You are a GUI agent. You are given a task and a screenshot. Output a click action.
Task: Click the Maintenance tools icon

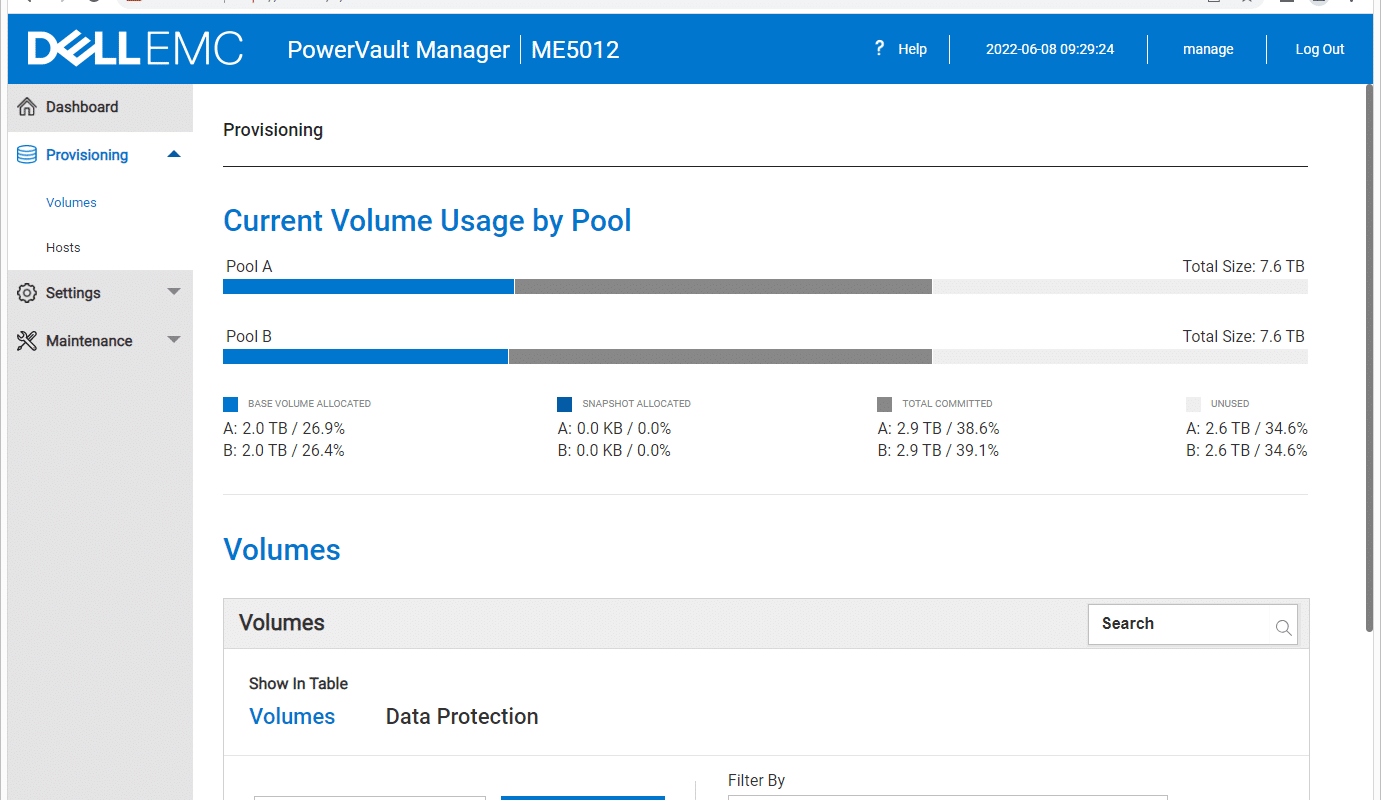click(27, 341)
